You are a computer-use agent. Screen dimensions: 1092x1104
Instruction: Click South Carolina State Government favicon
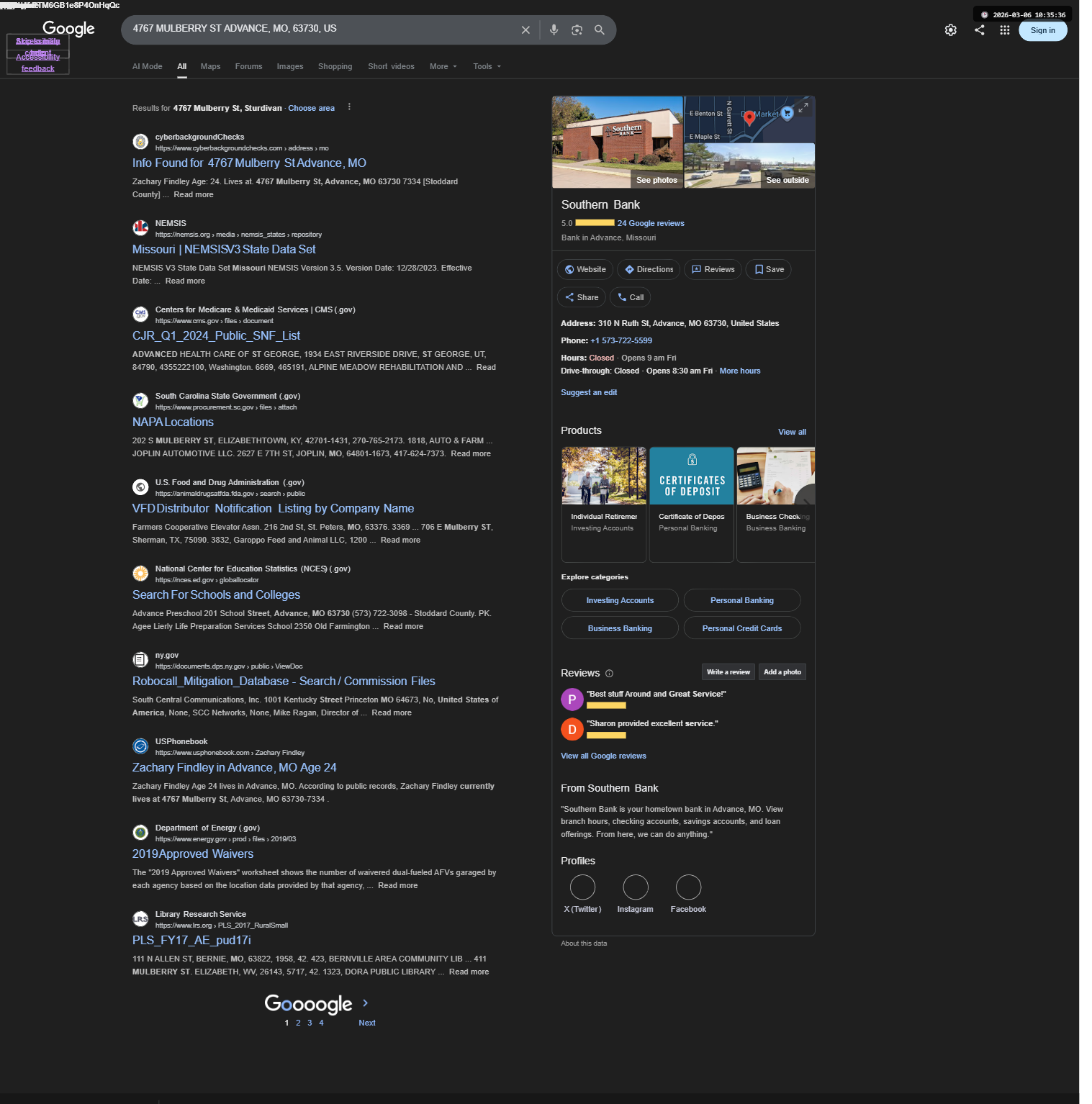(140, 401)
